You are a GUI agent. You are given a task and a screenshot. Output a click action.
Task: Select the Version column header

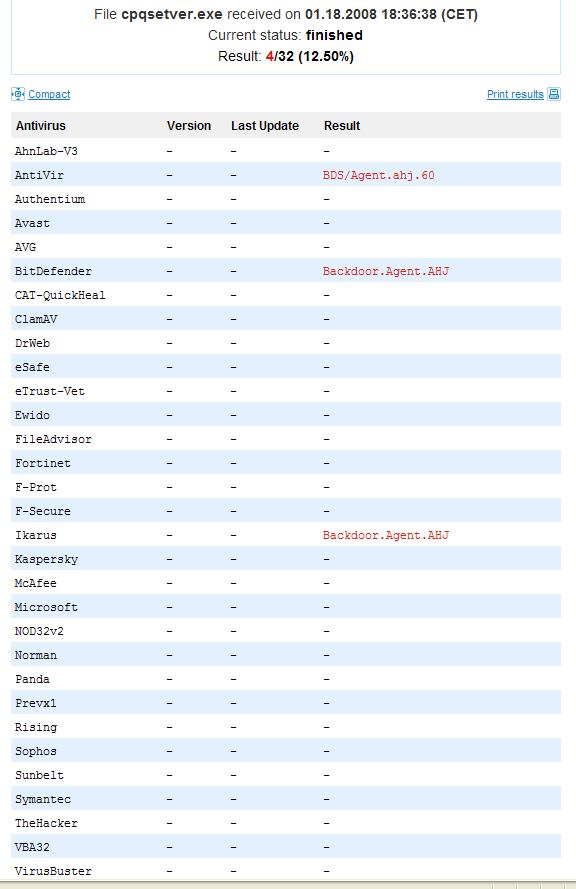(x=189, y=126)
